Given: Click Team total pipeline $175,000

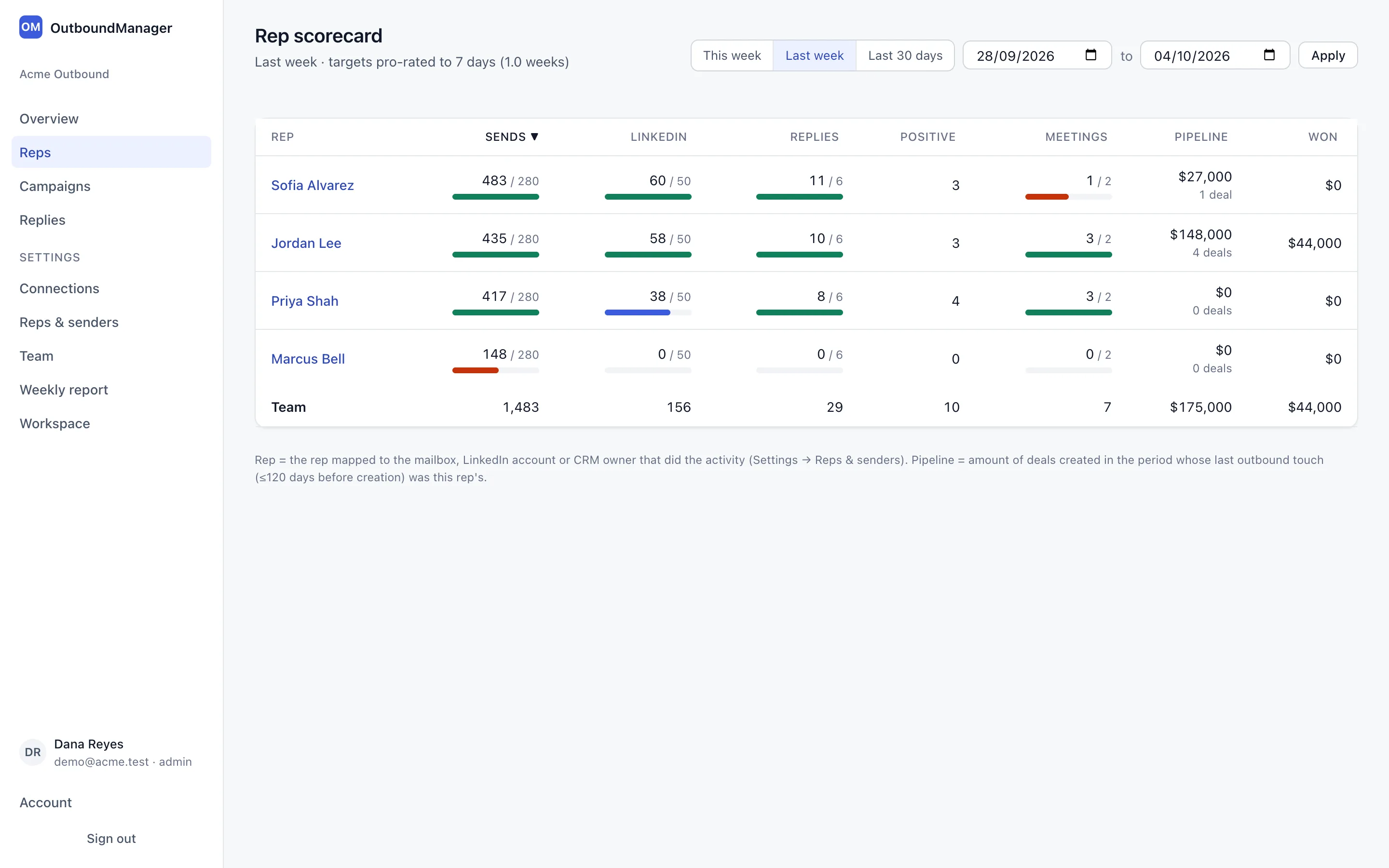Looking at the screenshot, I should (x=1200, y=407).
